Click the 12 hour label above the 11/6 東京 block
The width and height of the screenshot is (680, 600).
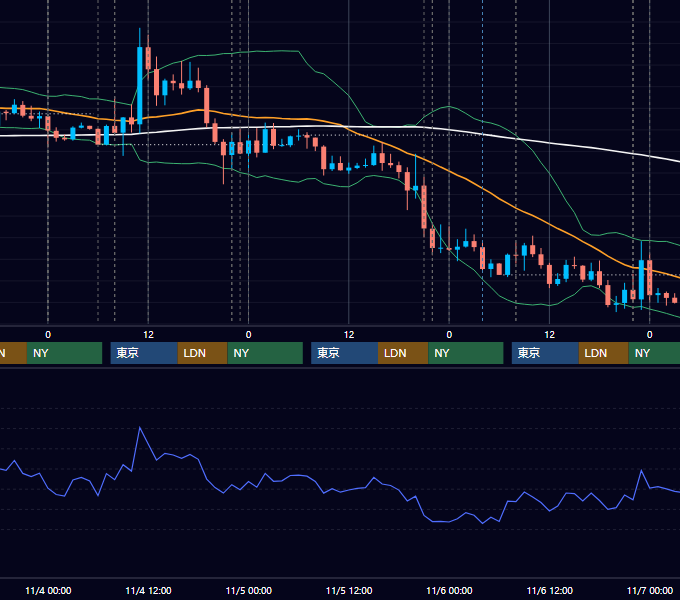549,335
